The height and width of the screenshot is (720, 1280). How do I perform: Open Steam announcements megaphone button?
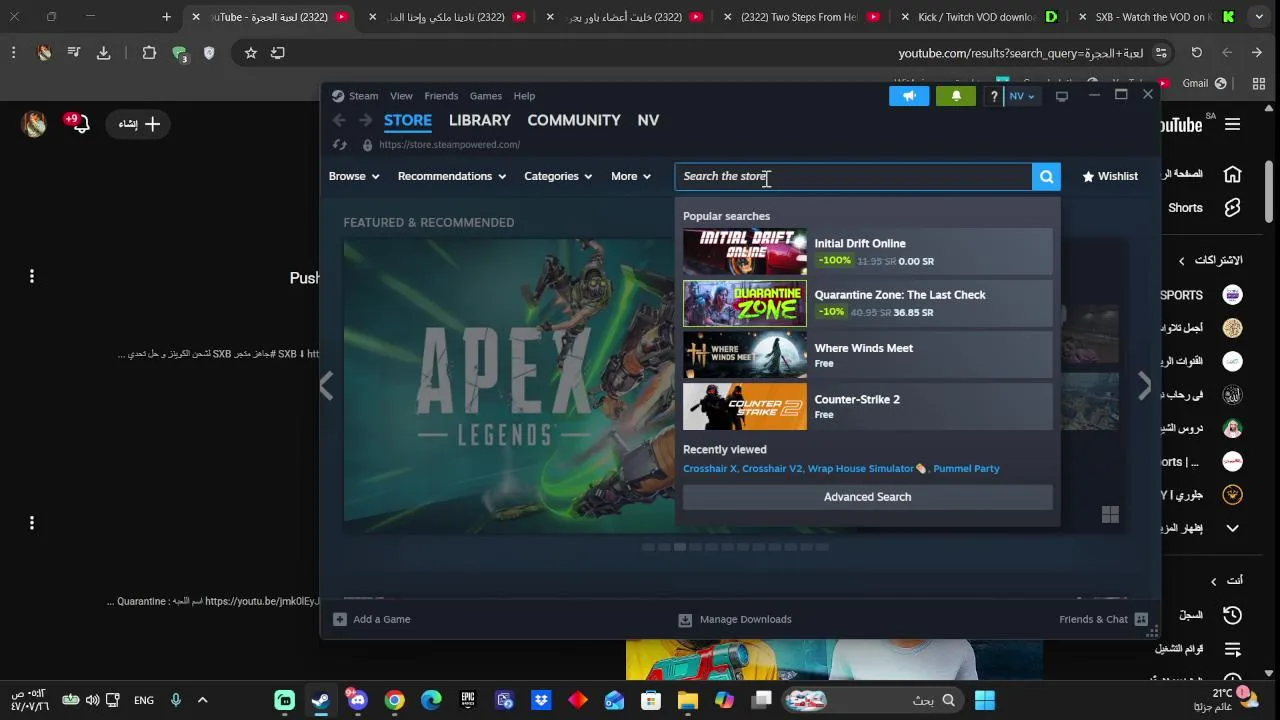click(x=909, y=96)
